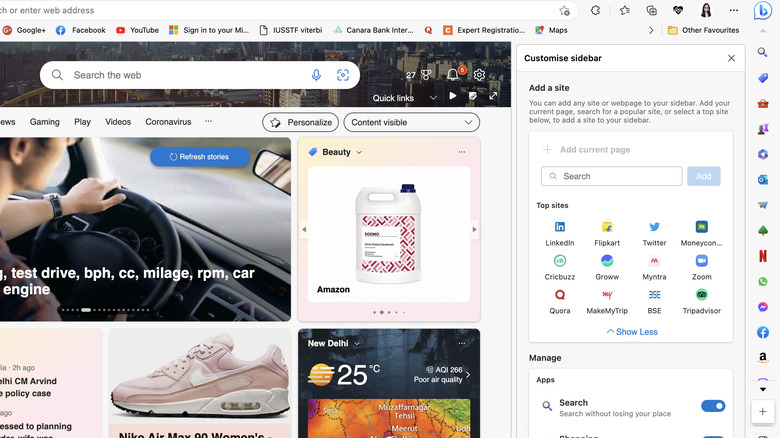The image size is (780, 438).
Task: Toggle the Search app switch
Action: click(x=713, y=406)
